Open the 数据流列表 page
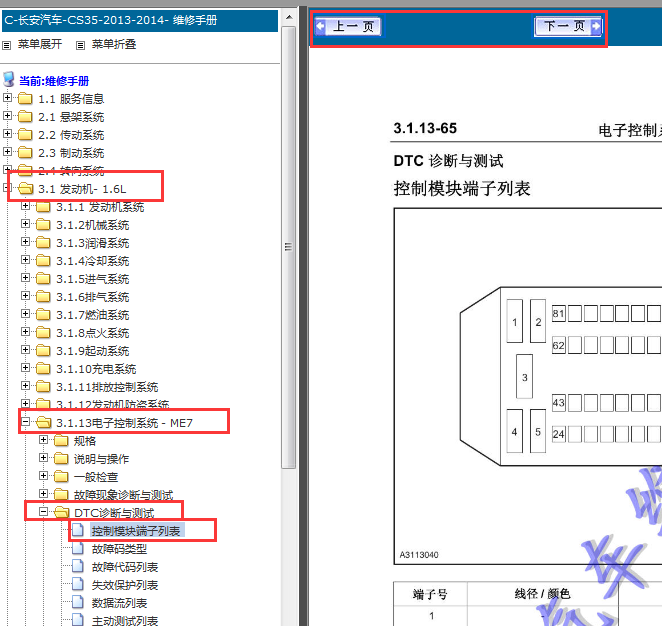The width and height of the screenshot is (662, 626). (119, 603)
